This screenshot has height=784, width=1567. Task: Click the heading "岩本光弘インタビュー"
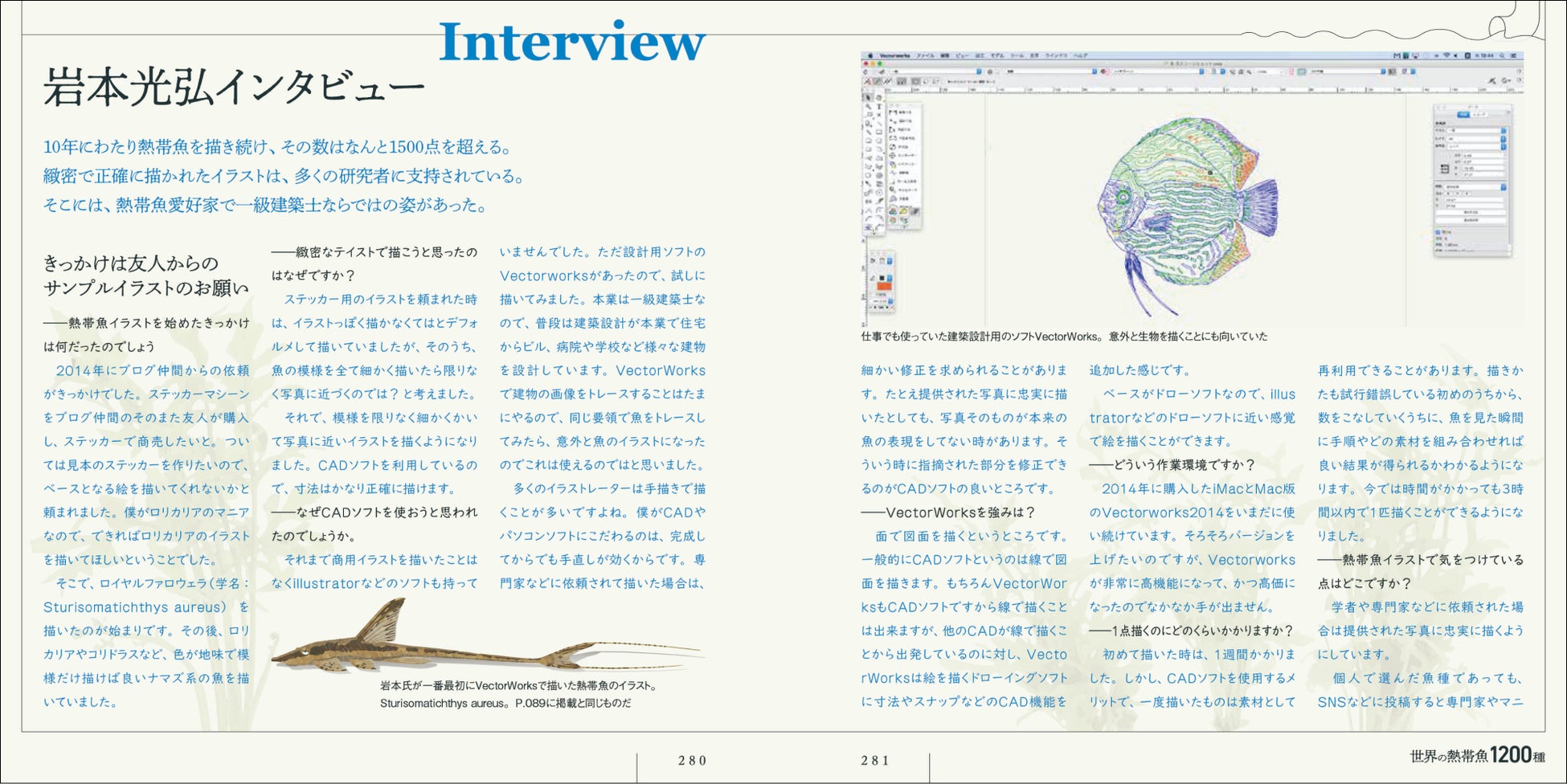point(234,88)
